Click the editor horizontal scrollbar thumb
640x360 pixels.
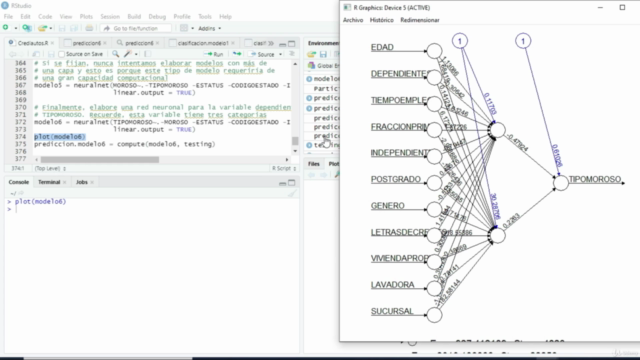100,160
